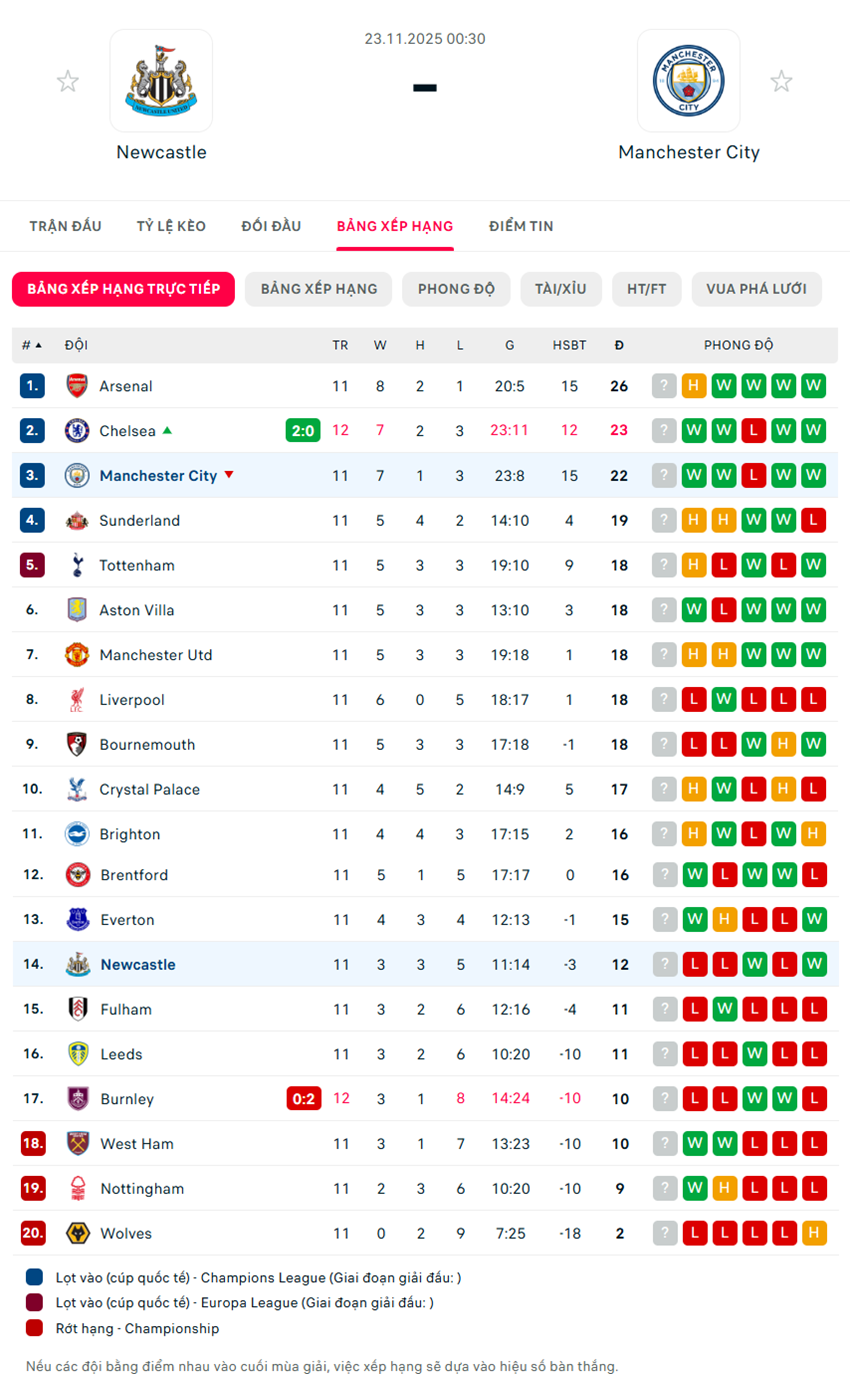Open the Sunderland team link
This screenshot has width=850, height=1374.
click(139, 521)
